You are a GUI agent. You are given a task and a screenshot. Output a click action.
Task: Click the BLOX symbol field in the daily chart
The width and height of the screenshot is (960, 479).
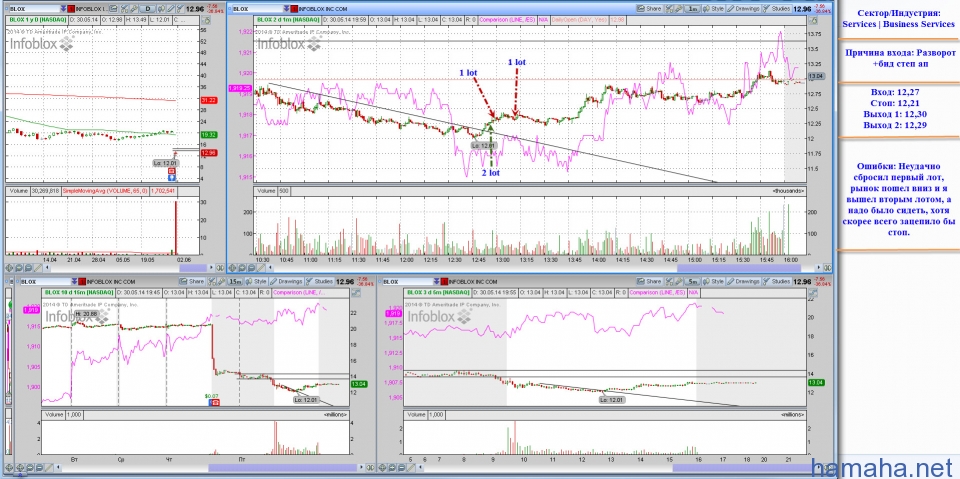click(x=34, y=9)
